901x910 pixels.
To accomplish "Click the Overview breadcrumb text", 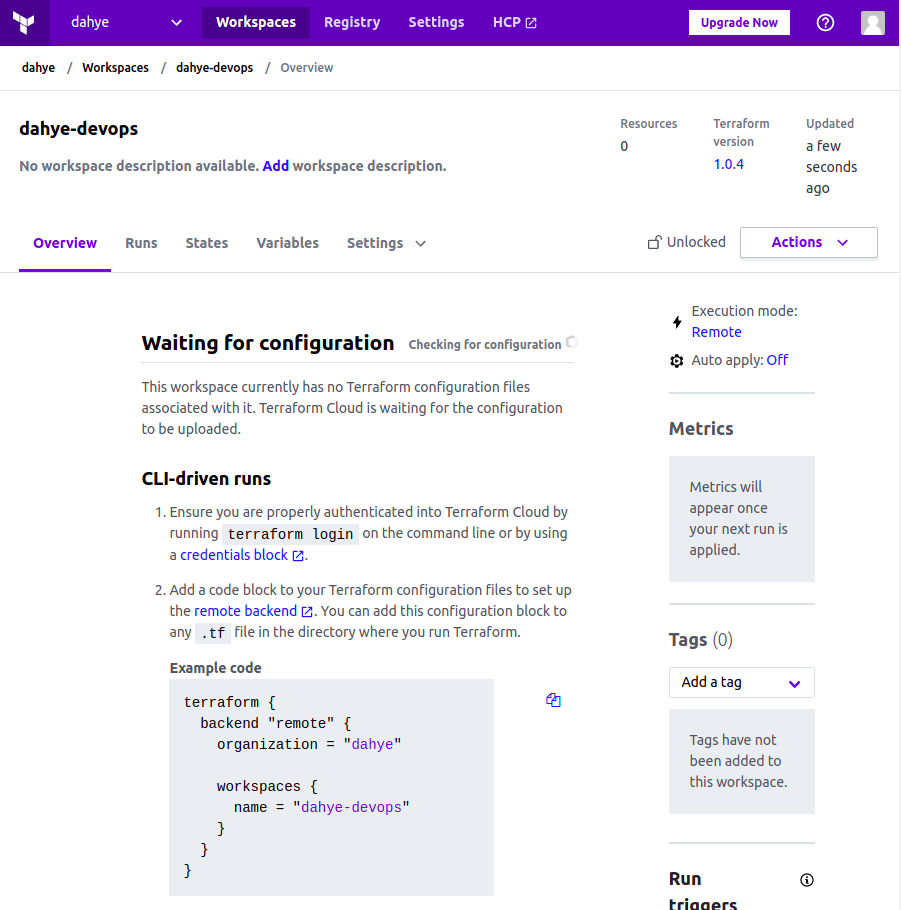I will [x=307, y=67].
